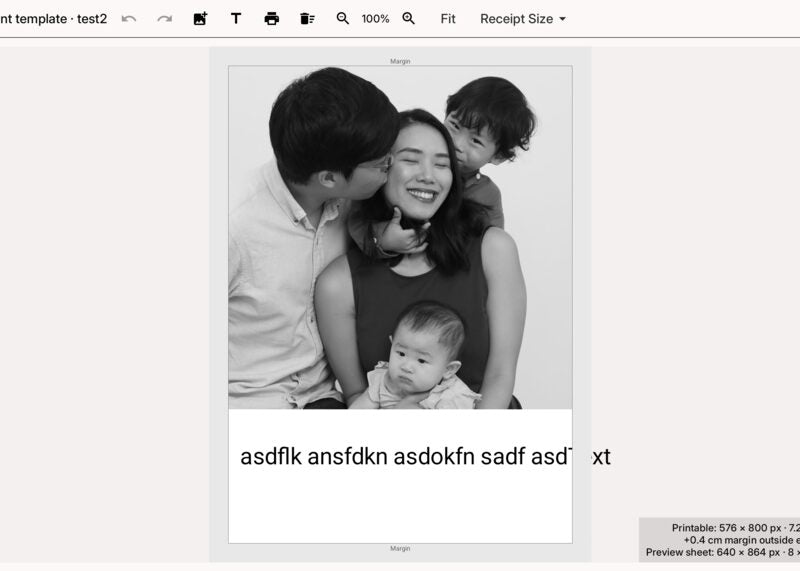Click the 'template · test2' title
Screen dimensions: 800x571
[x=54, y=19]
